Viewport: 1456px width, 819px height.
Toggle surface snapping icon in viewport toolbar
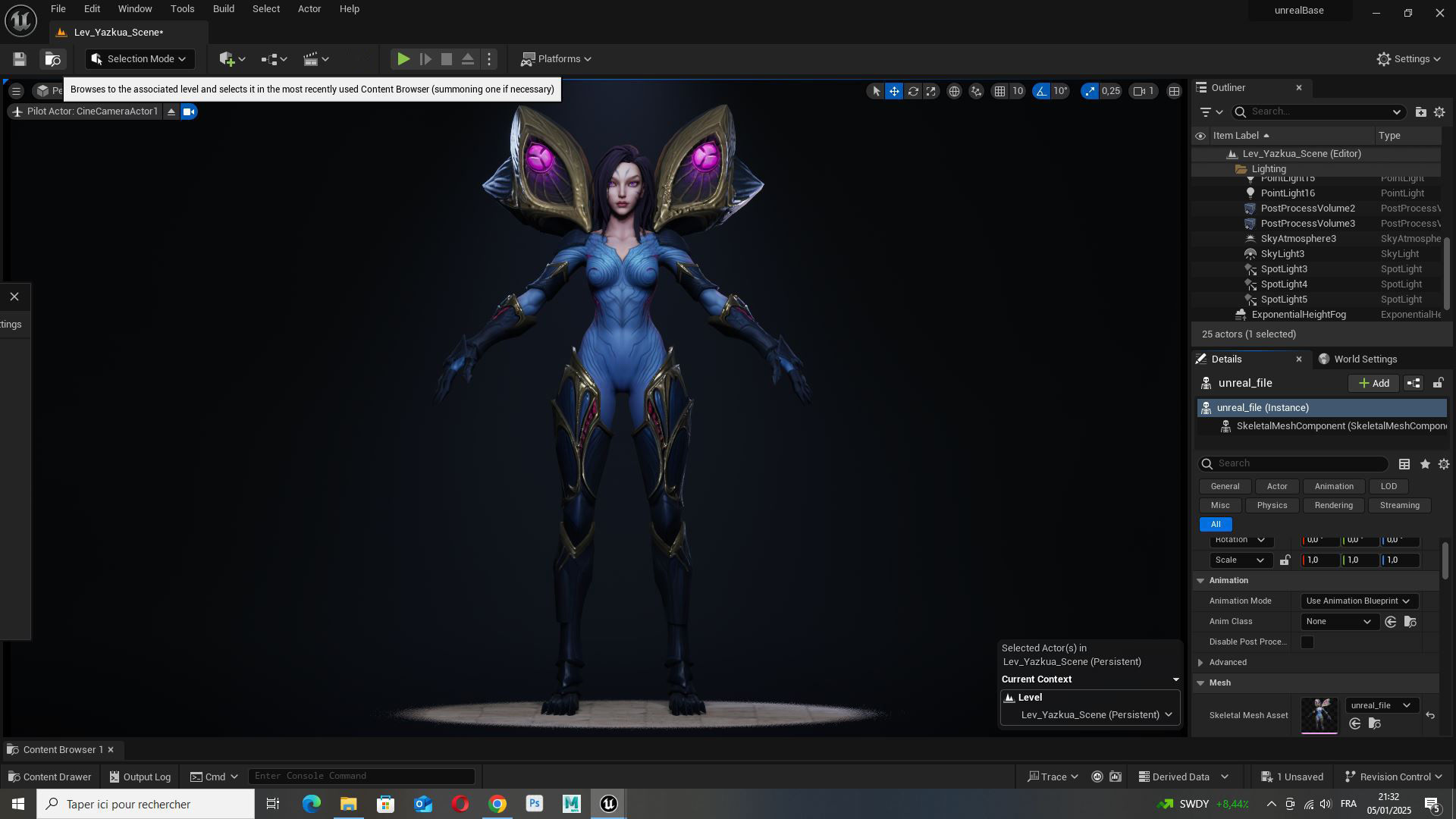976,91
